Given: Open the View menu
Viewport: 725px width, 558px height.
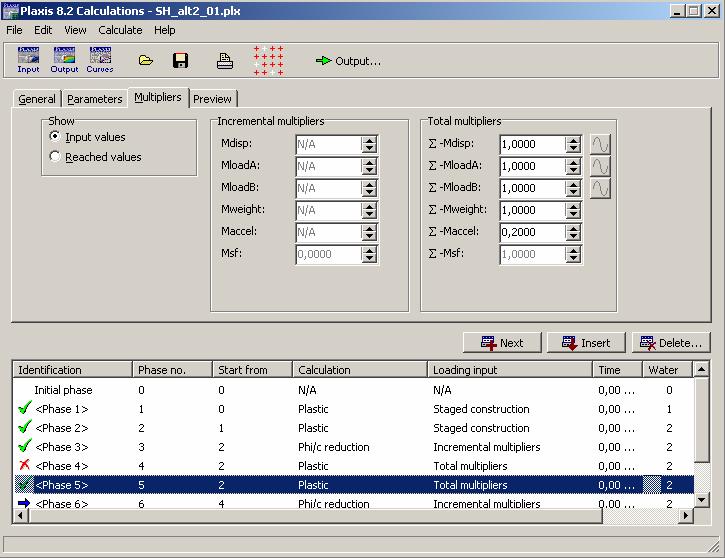Looking at the screenshot, I should pyautogui.click(x=75, y=30).
